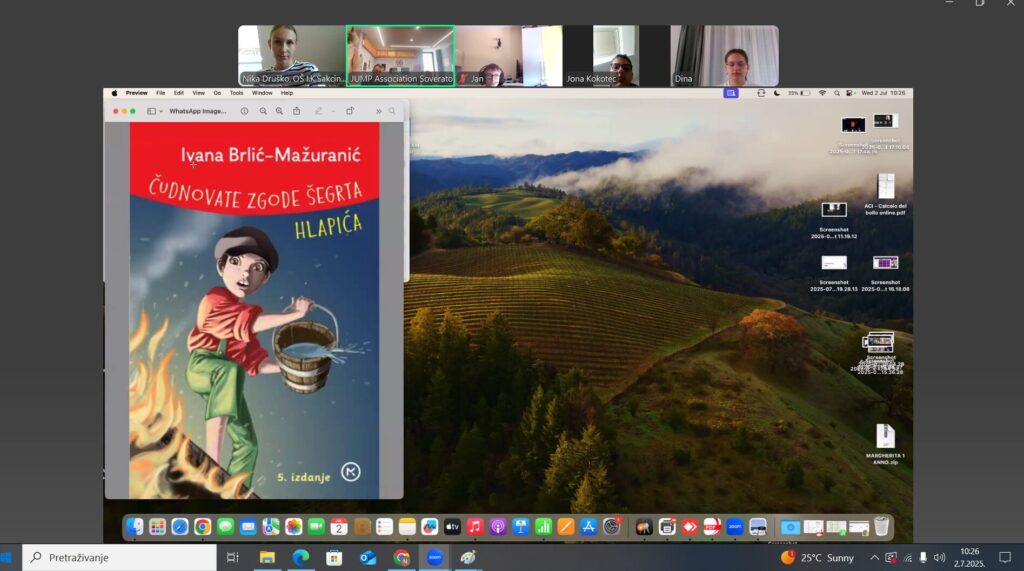
Task: Open Google Chrome from the Mac dock
Action: [202, 527]
